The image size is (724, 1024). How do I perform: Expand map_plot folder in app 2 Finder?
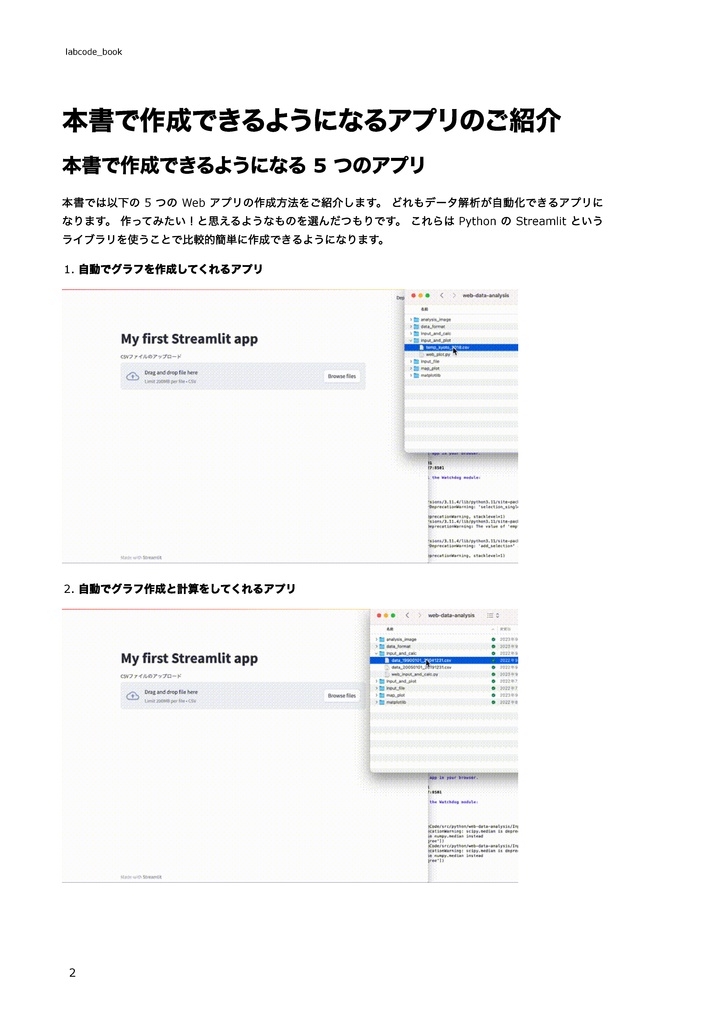[377, 696]
